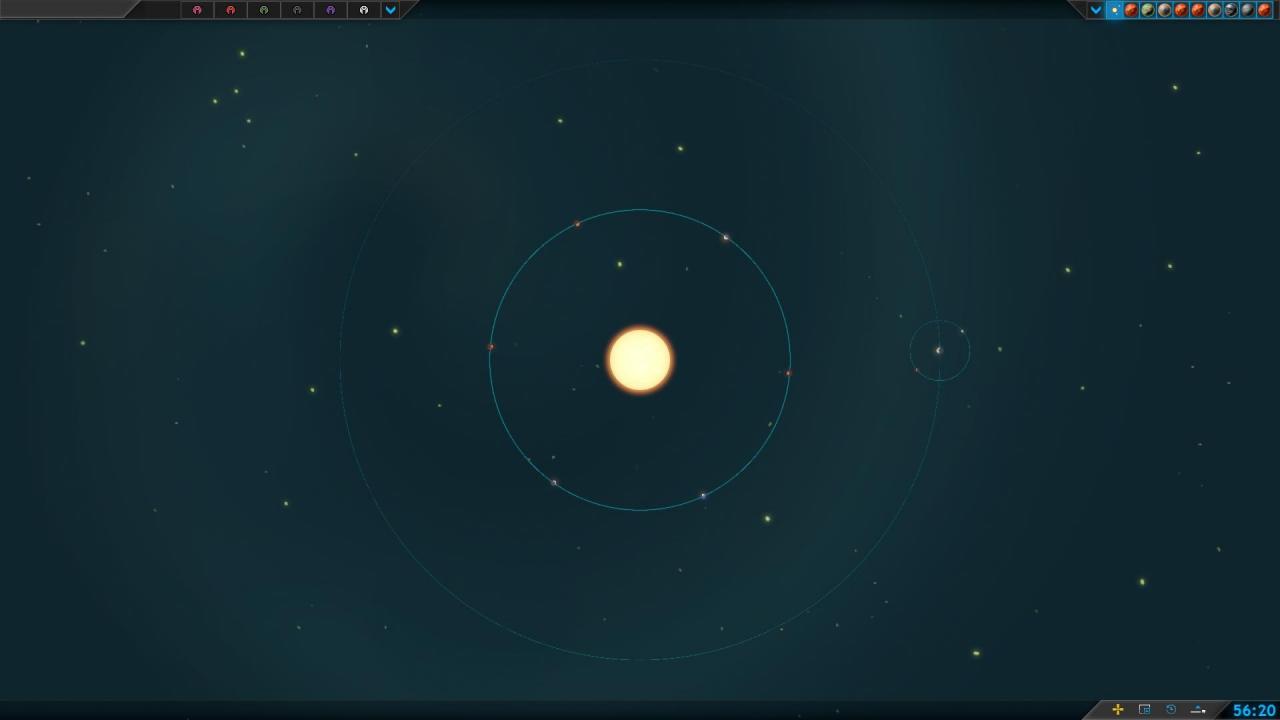1280x720 pixels.
Task: Select the planet with the small moon orbit ring
Action: 938,350
